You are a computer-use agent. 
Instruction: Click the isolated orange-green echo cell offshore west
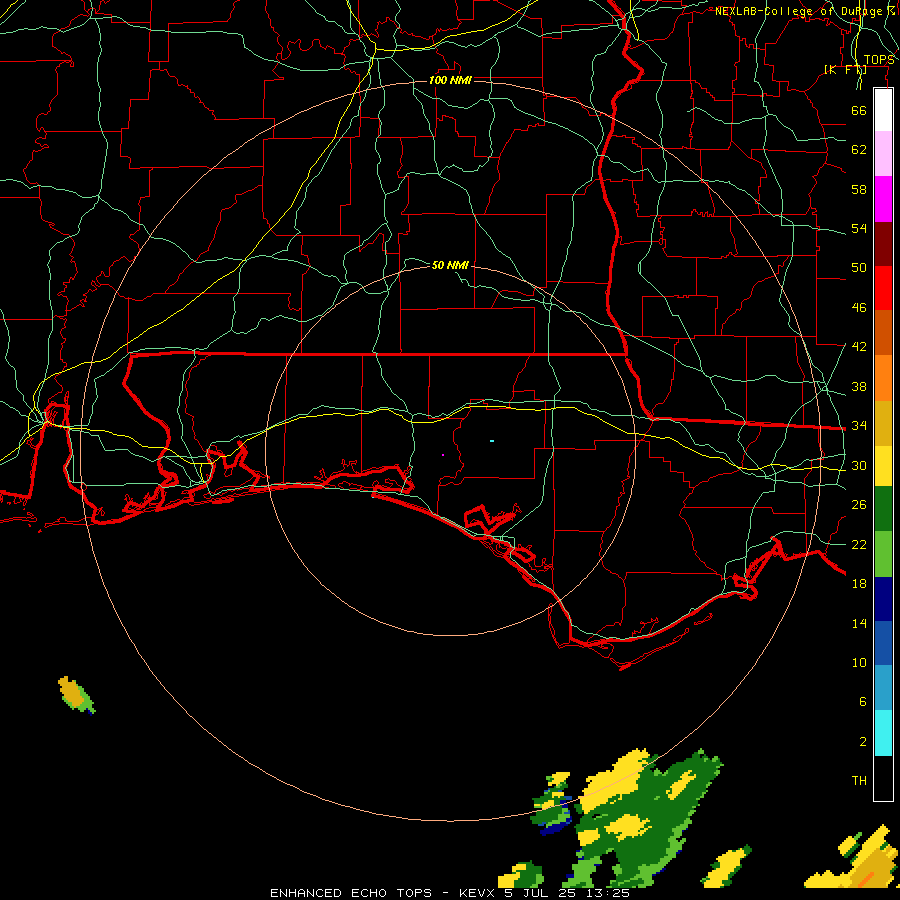click(76, 695)
